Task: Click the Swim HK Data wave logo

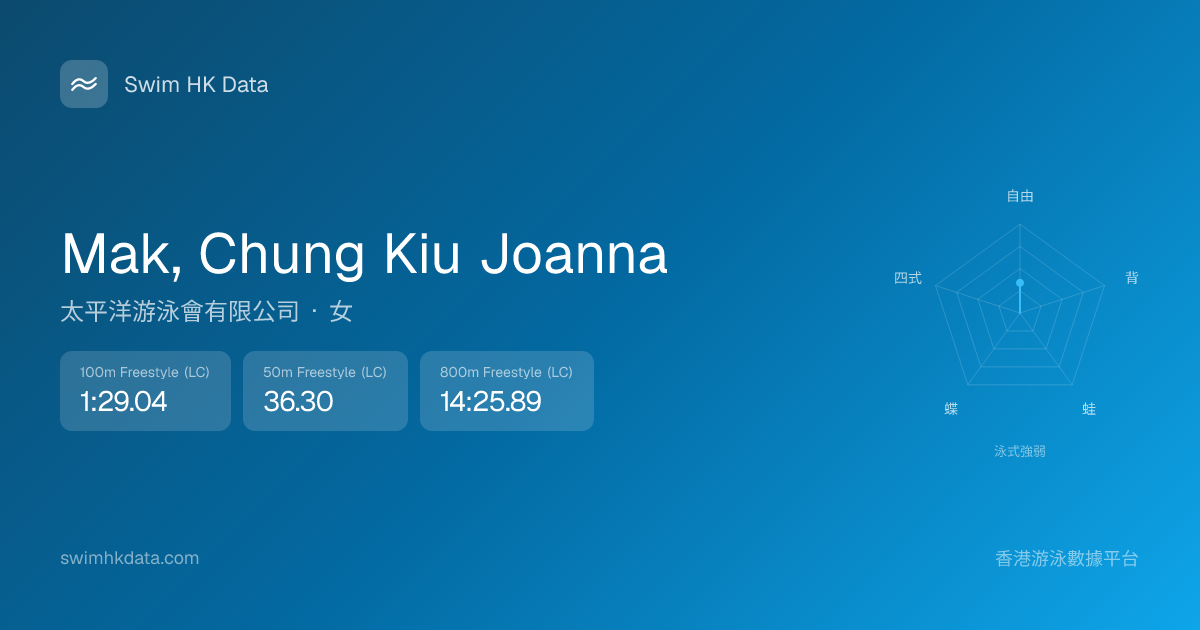Action: [x=84, y=84]
